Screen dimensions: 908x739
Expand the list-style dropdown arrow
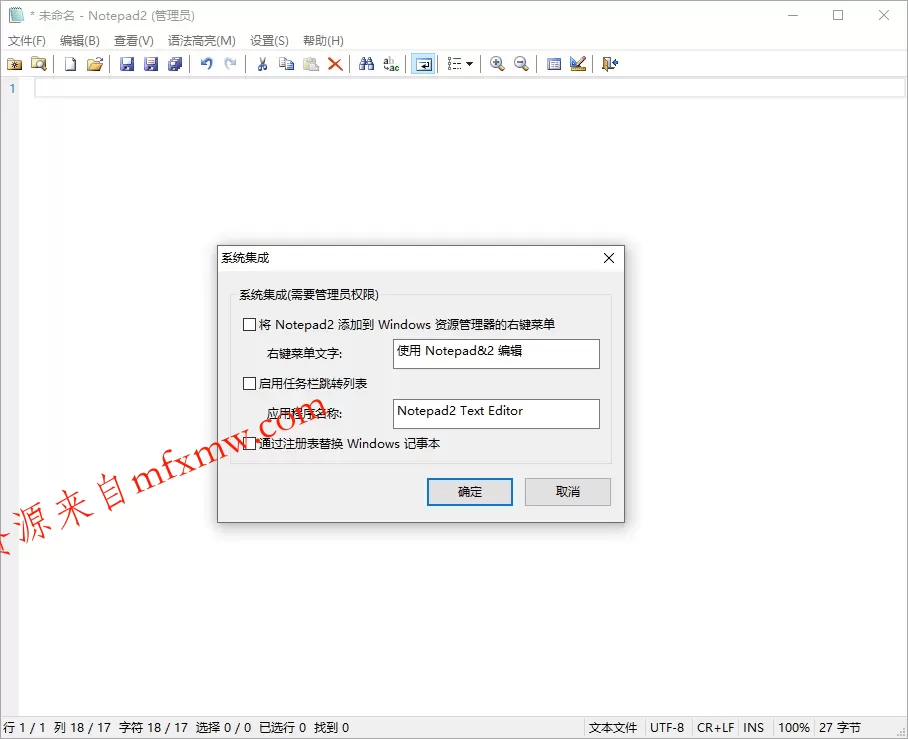(x=470, y=64)
